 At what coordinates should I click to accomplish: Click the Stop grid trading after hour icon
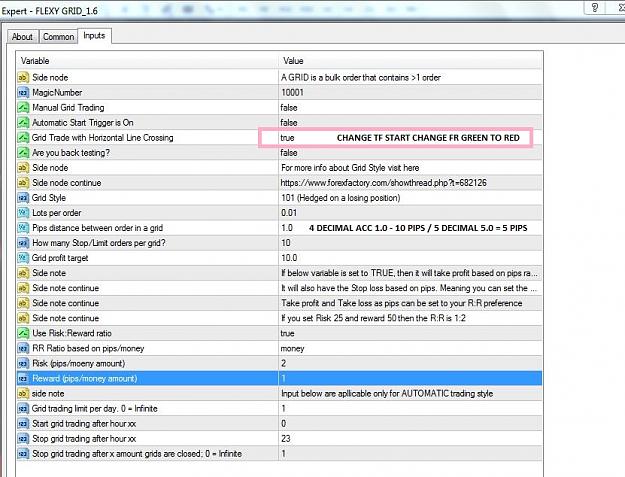coord(23,439)
